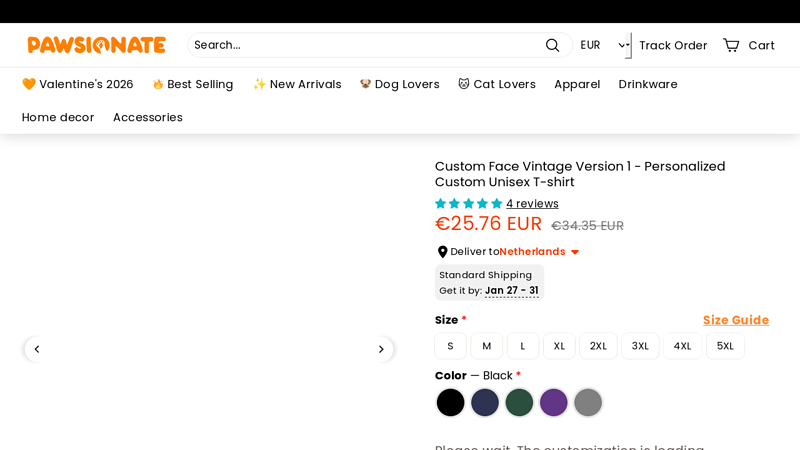The image size is (800, 450).
Task: Select size XL option
Action: pos(559,346)
